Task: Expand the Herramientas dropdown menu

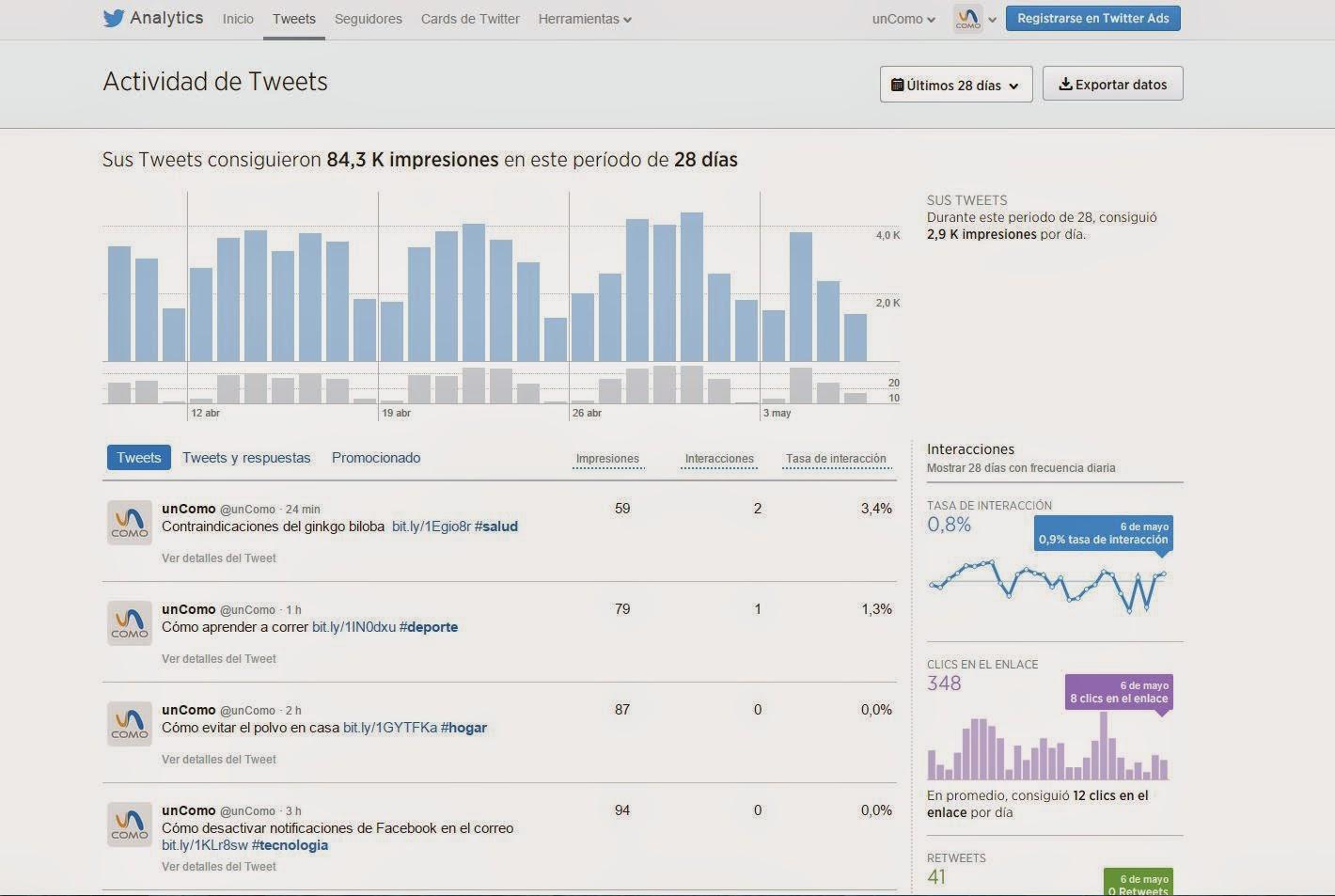Action: 584,19
